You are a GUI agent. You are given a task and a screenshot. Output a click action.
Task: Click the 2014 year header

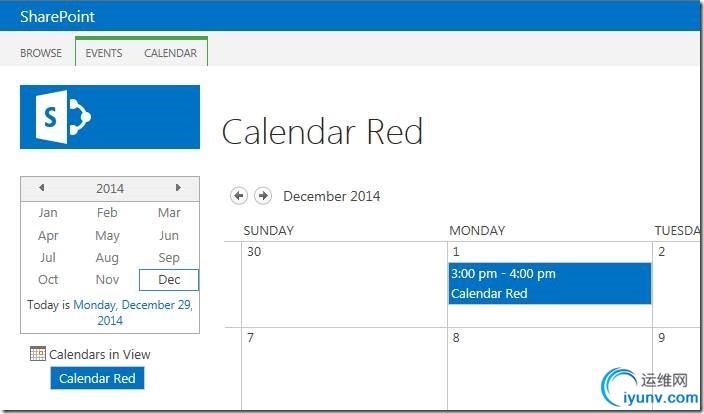click(110, 188)
